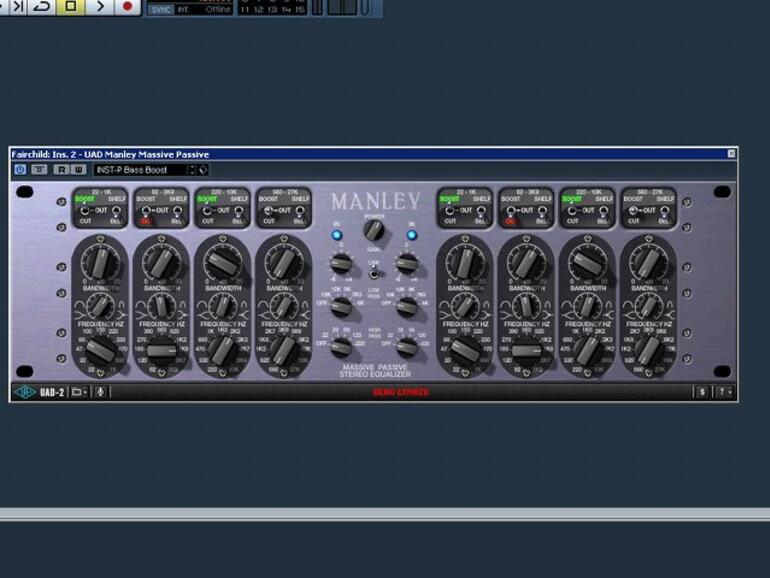Screen dimensions: 770x578
Task: Click the microphone icon in UAD toolbar
Action: click(x=100, y=392)
